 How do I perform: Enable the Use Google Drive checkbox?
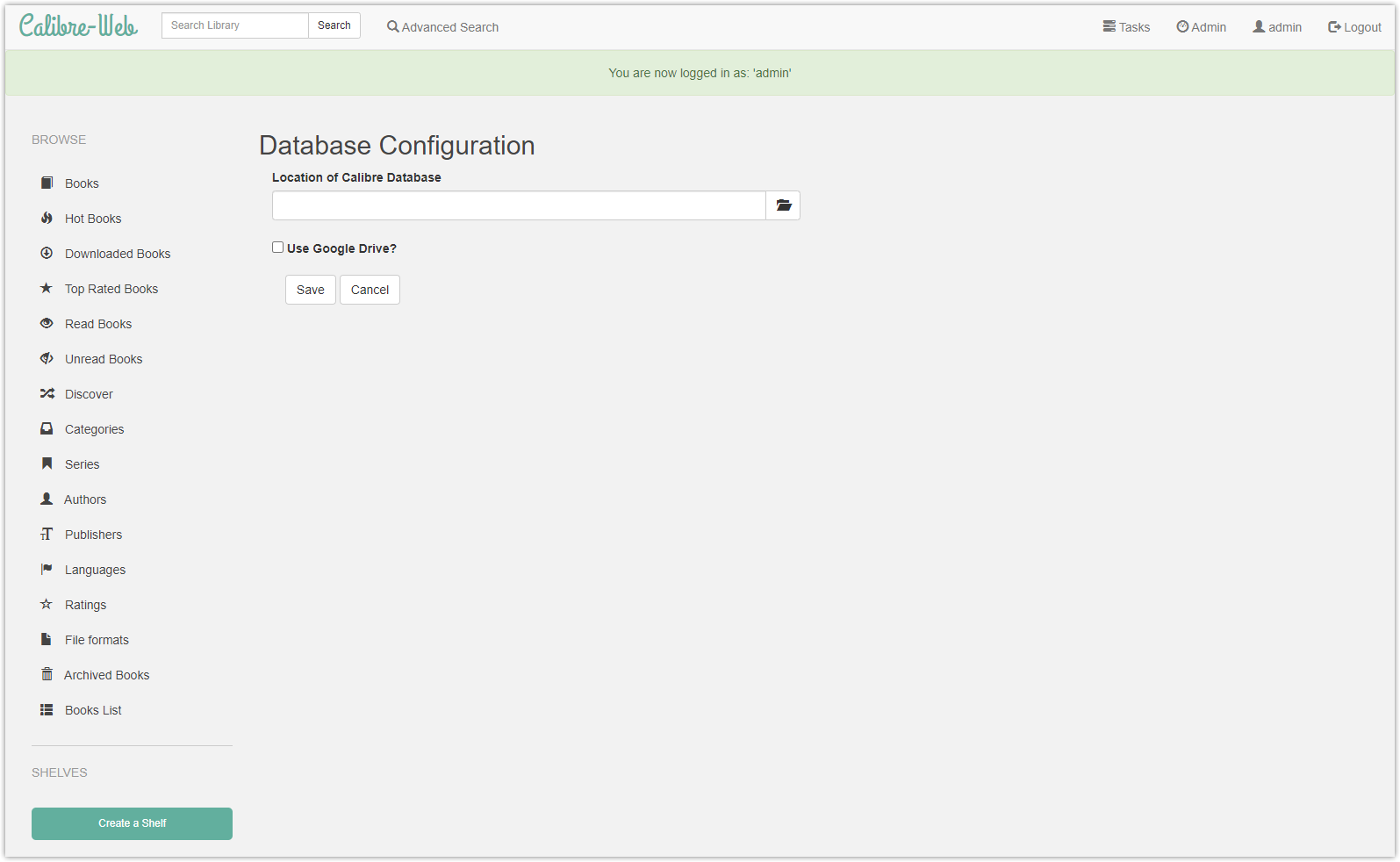(277, 248)
